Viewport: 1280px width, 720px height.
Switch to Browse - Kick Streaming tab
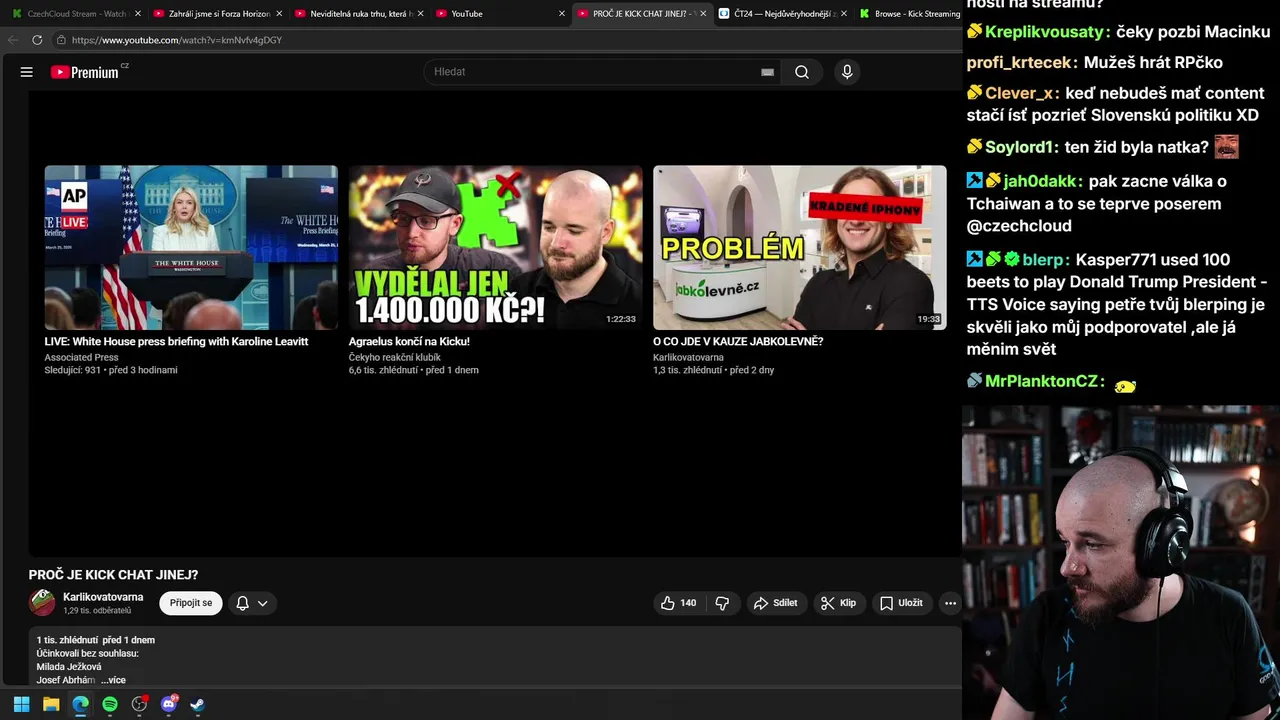point(908,14)
